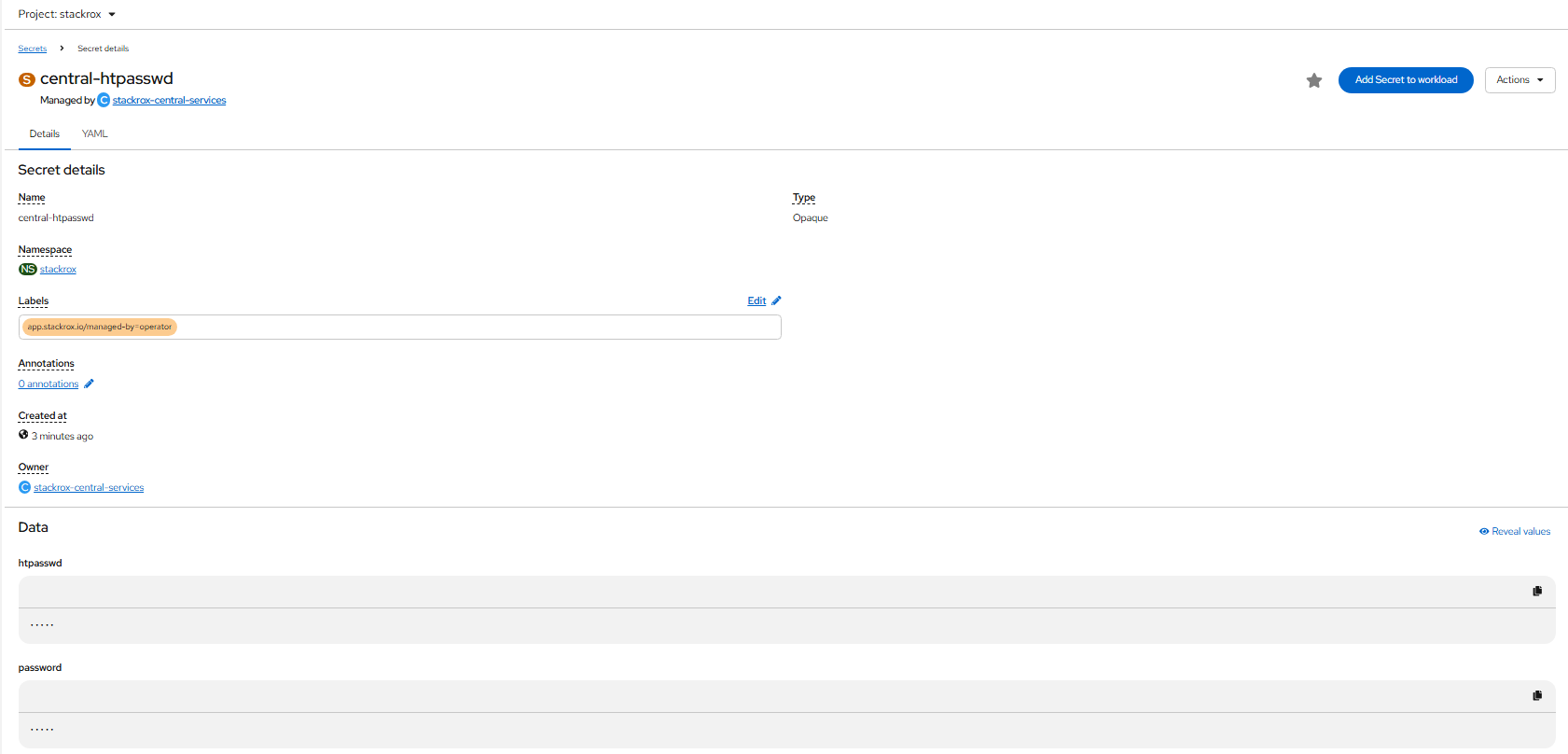1568x754 pixels.
Task: Click Add Secret to workload button
Action: tap(1406, 80)
